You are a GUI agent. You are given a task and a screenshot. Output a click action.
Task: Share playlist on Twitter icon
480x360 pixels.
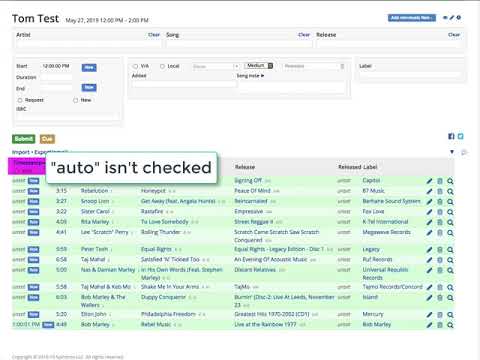[461, 136]
